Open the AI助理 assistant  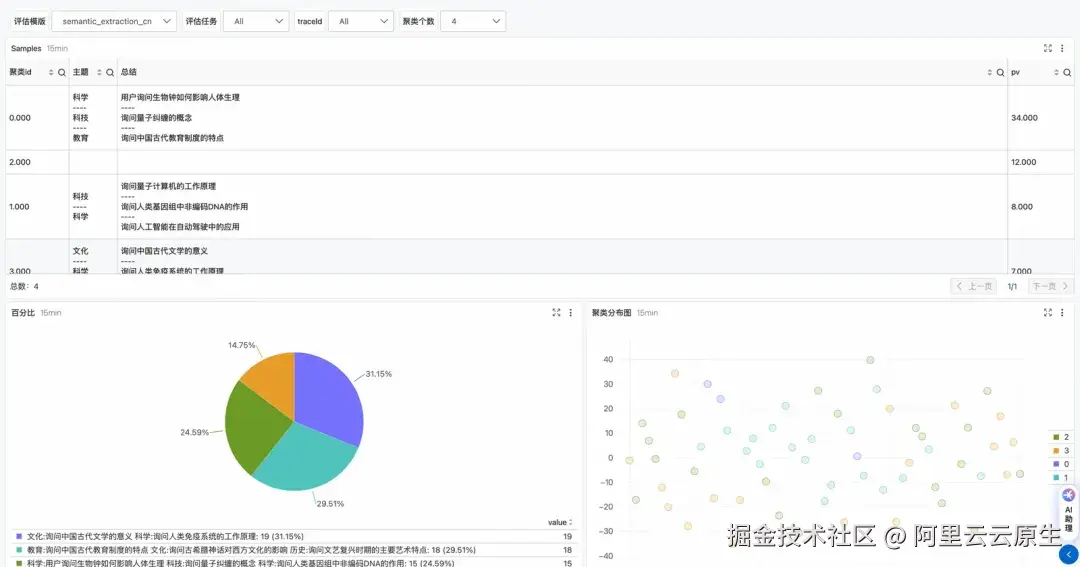(1068, 510)
